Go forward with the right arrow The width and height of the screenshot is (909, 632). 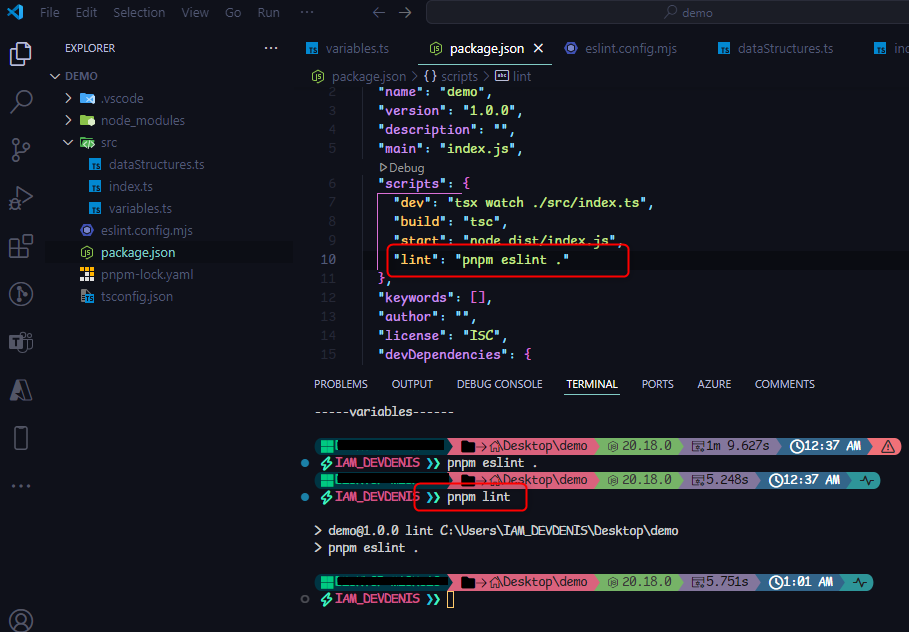tap(405, 13)
